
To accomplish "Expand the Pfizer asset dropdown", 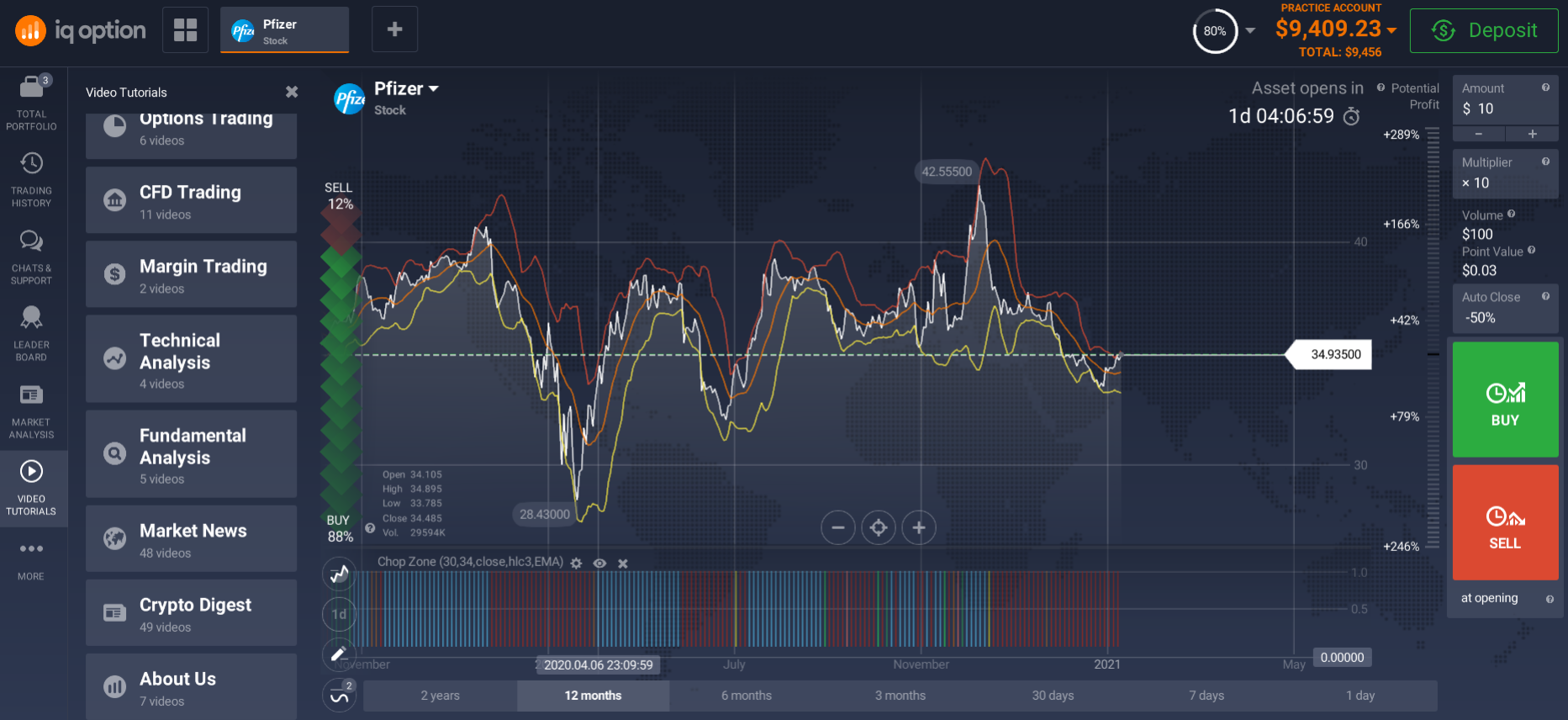I will [x=434, y=88].
